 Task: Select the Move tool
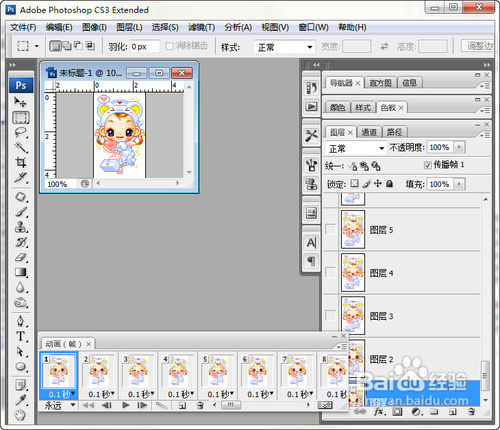pos(21,102)
